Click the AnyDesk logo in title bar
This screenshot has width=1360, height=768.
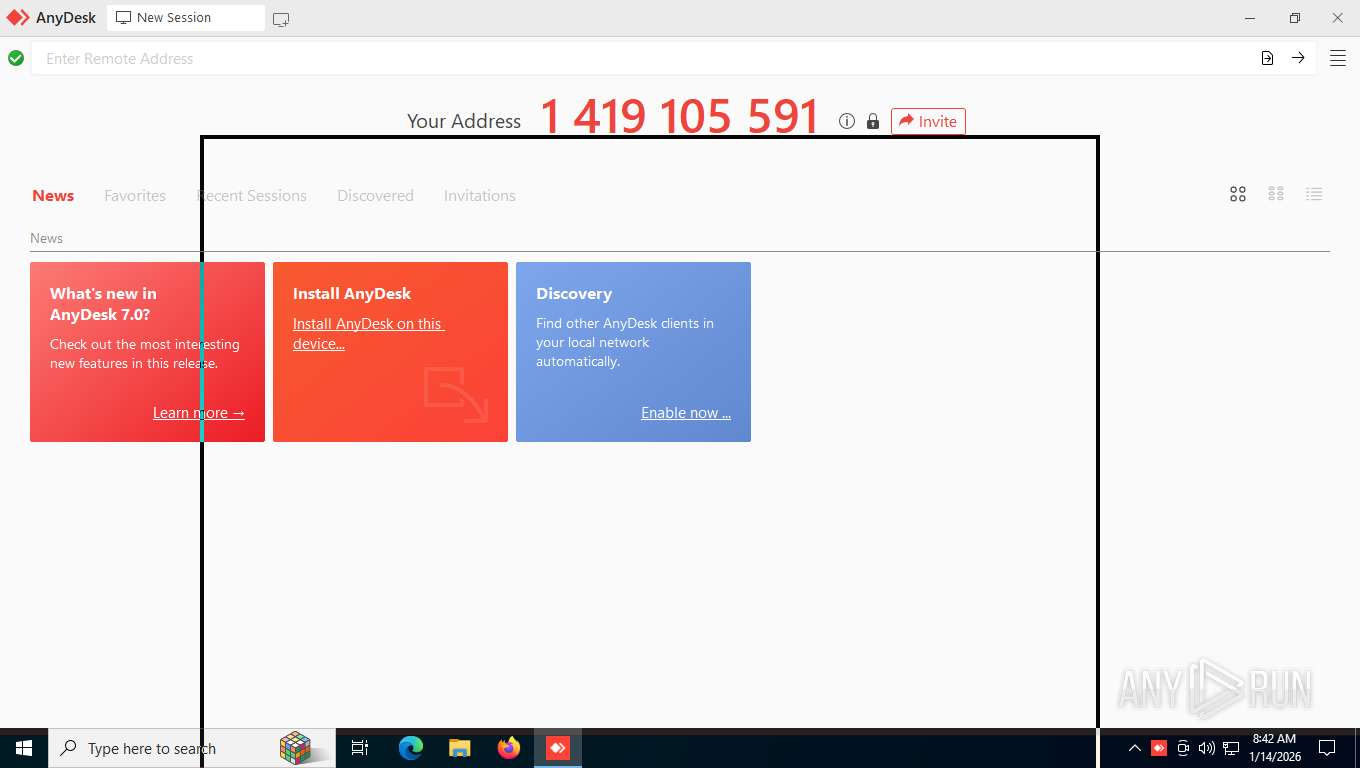tap(18, 18)
